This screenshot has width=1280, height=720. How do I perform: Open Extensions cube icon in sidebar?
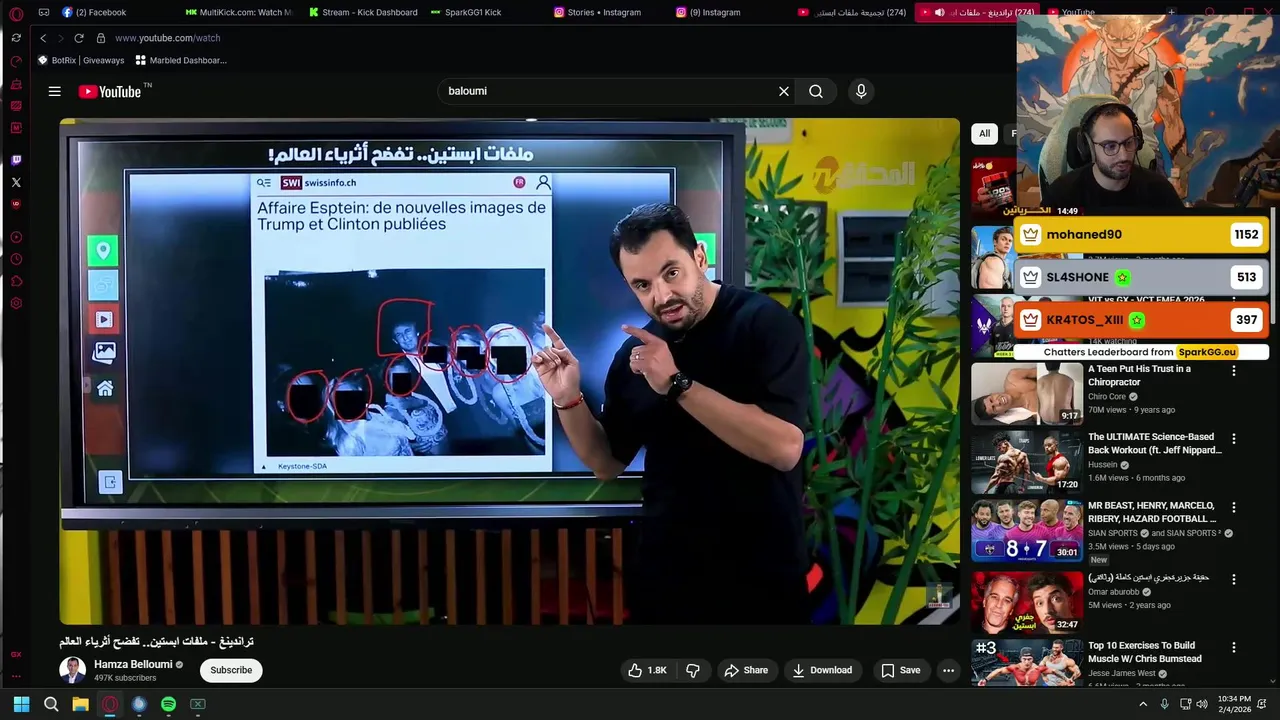click(x=16, y=281)
